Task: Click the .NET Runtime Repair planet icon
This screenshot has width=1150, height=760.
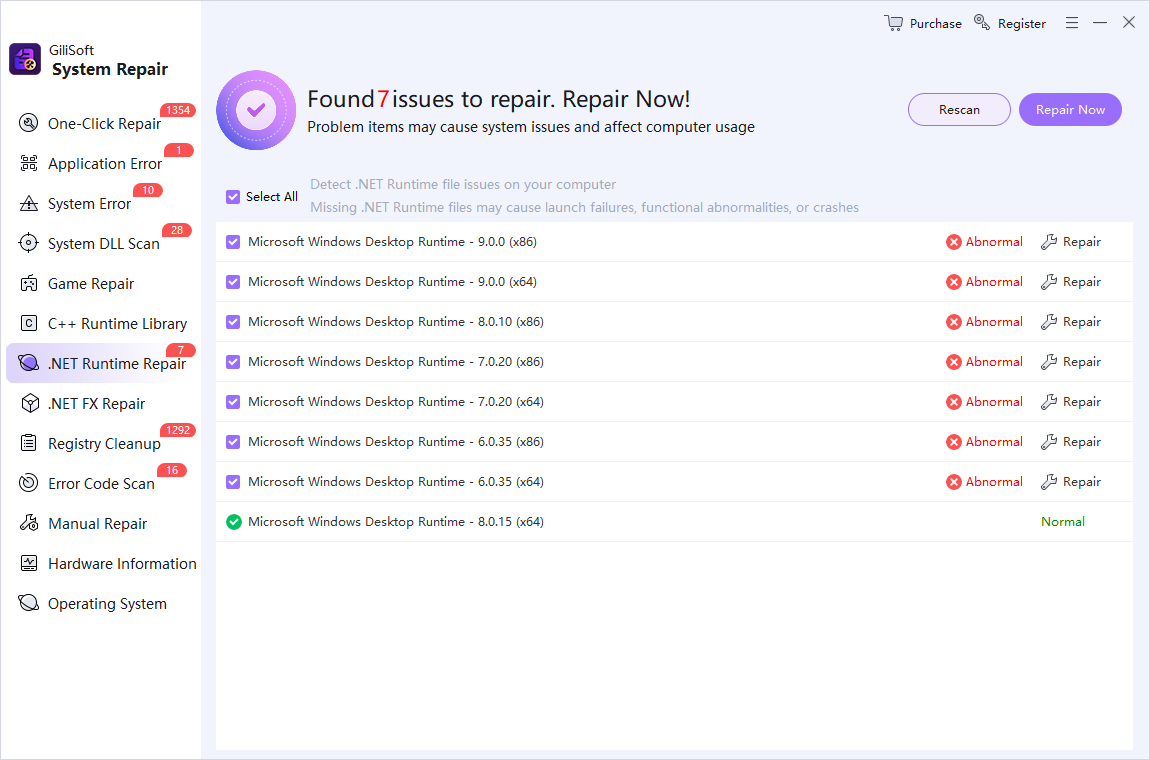Action: [29, 362]
